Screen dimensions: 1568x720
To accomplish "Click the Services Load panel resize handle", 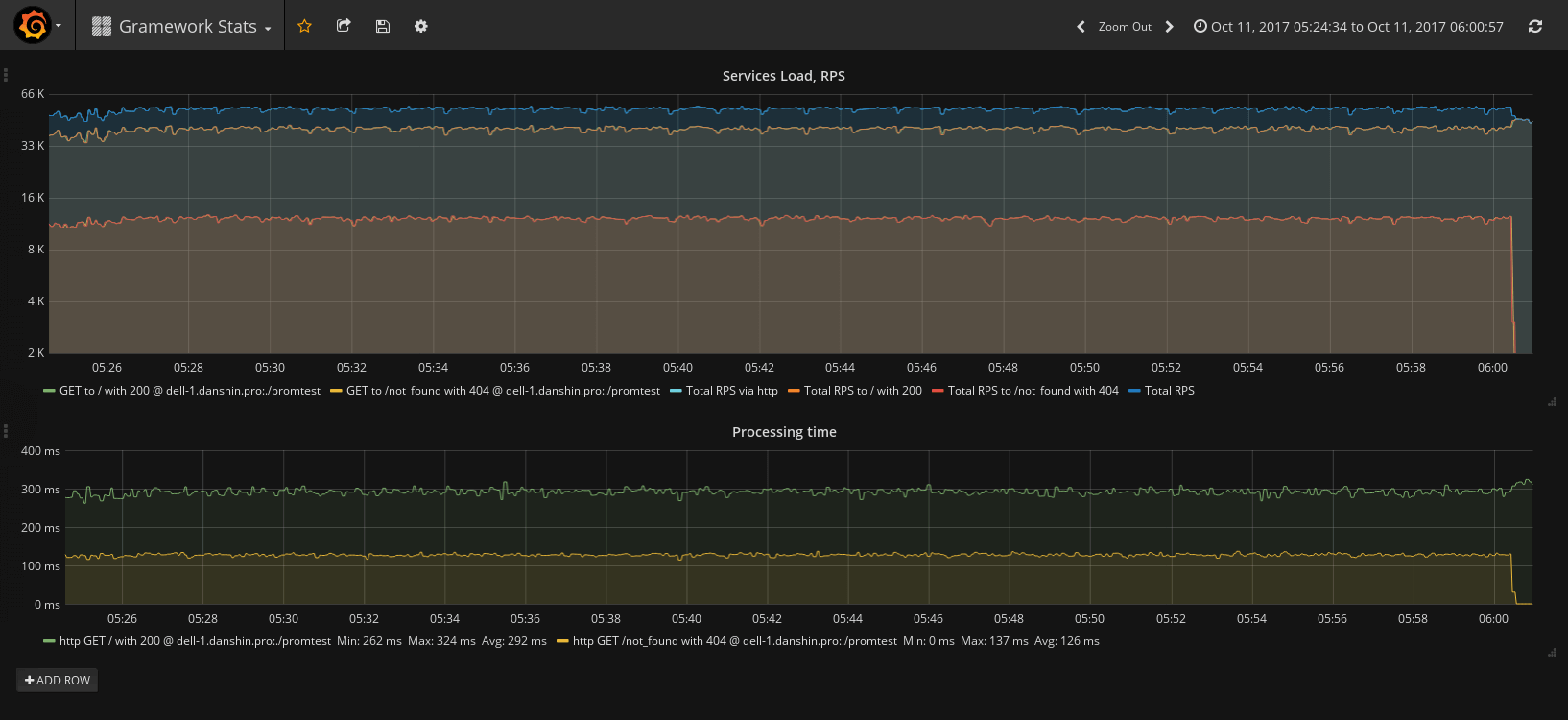I will point(1552,402).
